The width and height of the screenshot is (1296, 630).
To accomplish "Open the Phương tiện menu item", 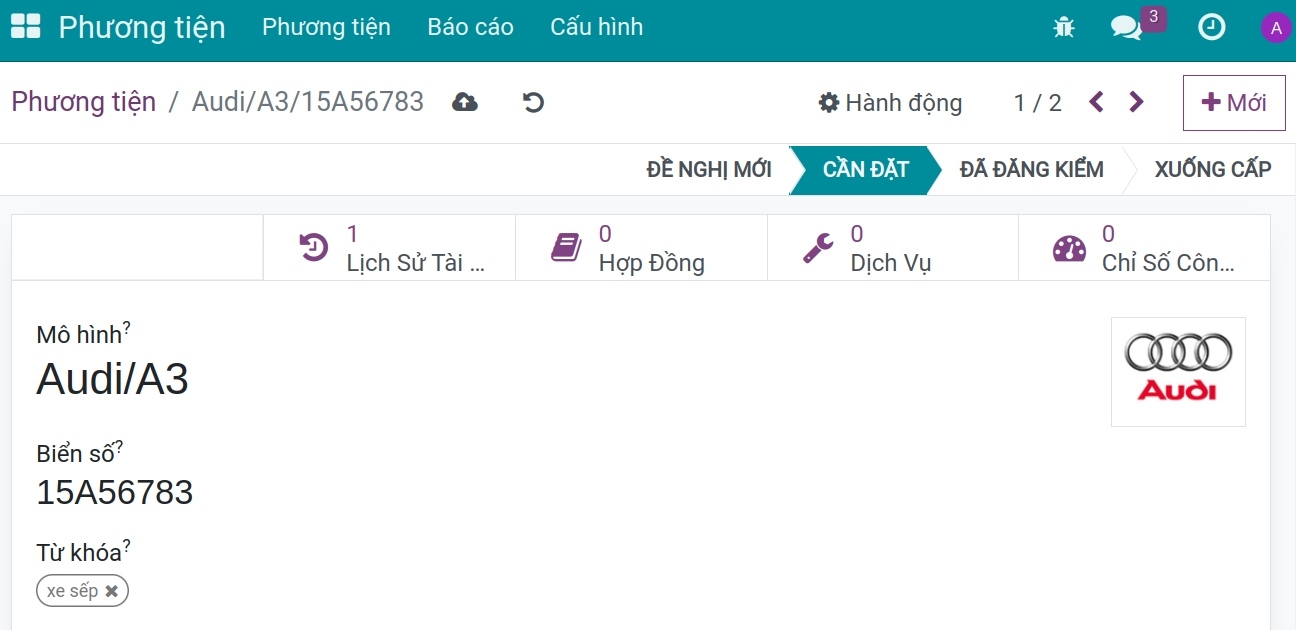I will coord(326,27).
